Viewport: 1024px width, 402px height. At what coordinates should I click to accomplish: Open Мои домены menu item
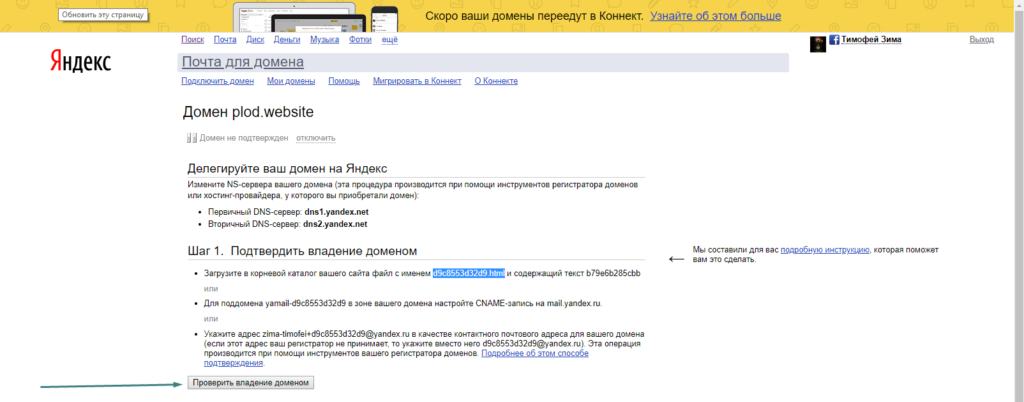[291, 81]
